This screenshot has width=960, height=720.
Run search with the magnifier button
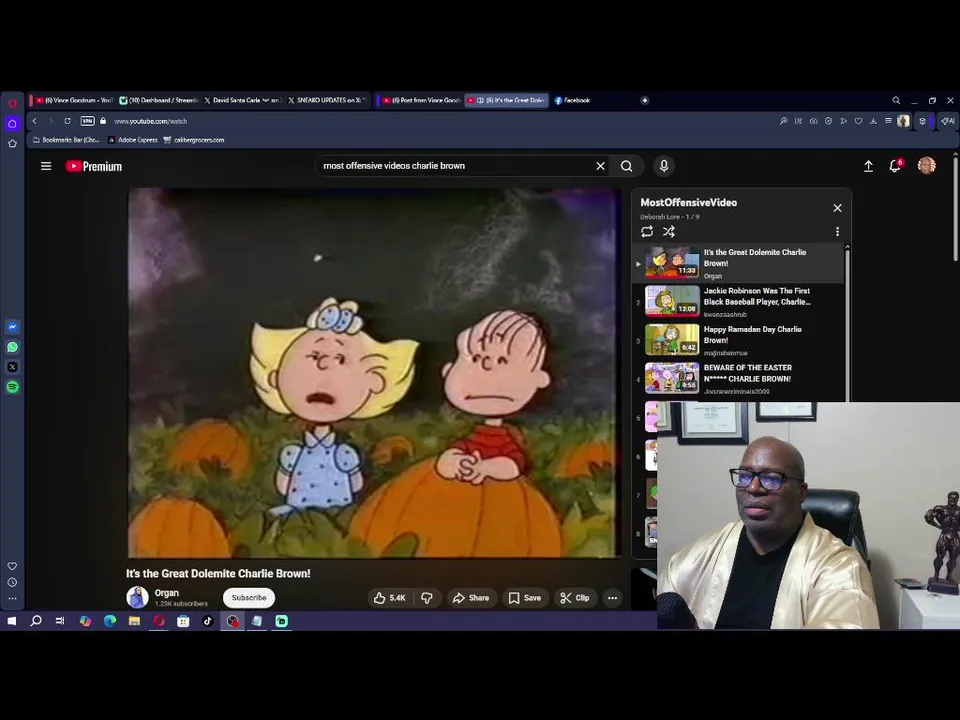click(626, 166)
